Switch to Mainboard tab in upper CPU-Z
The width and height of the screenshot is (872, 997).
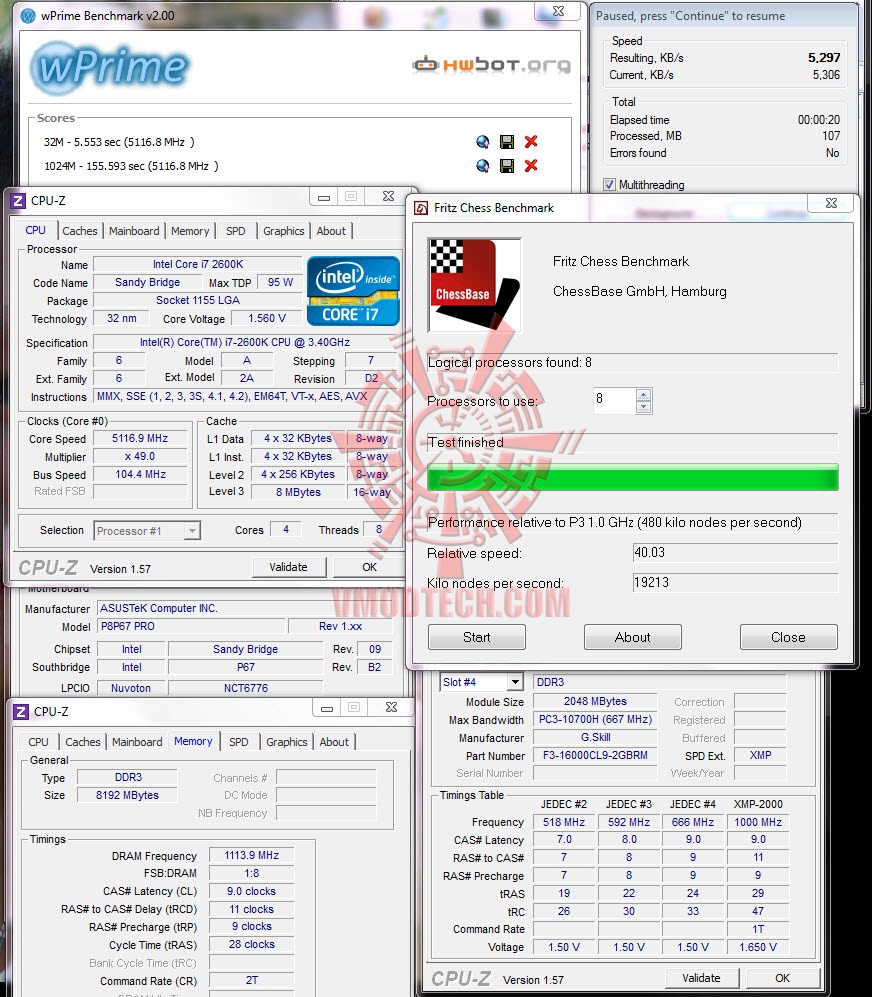[134, 231]
